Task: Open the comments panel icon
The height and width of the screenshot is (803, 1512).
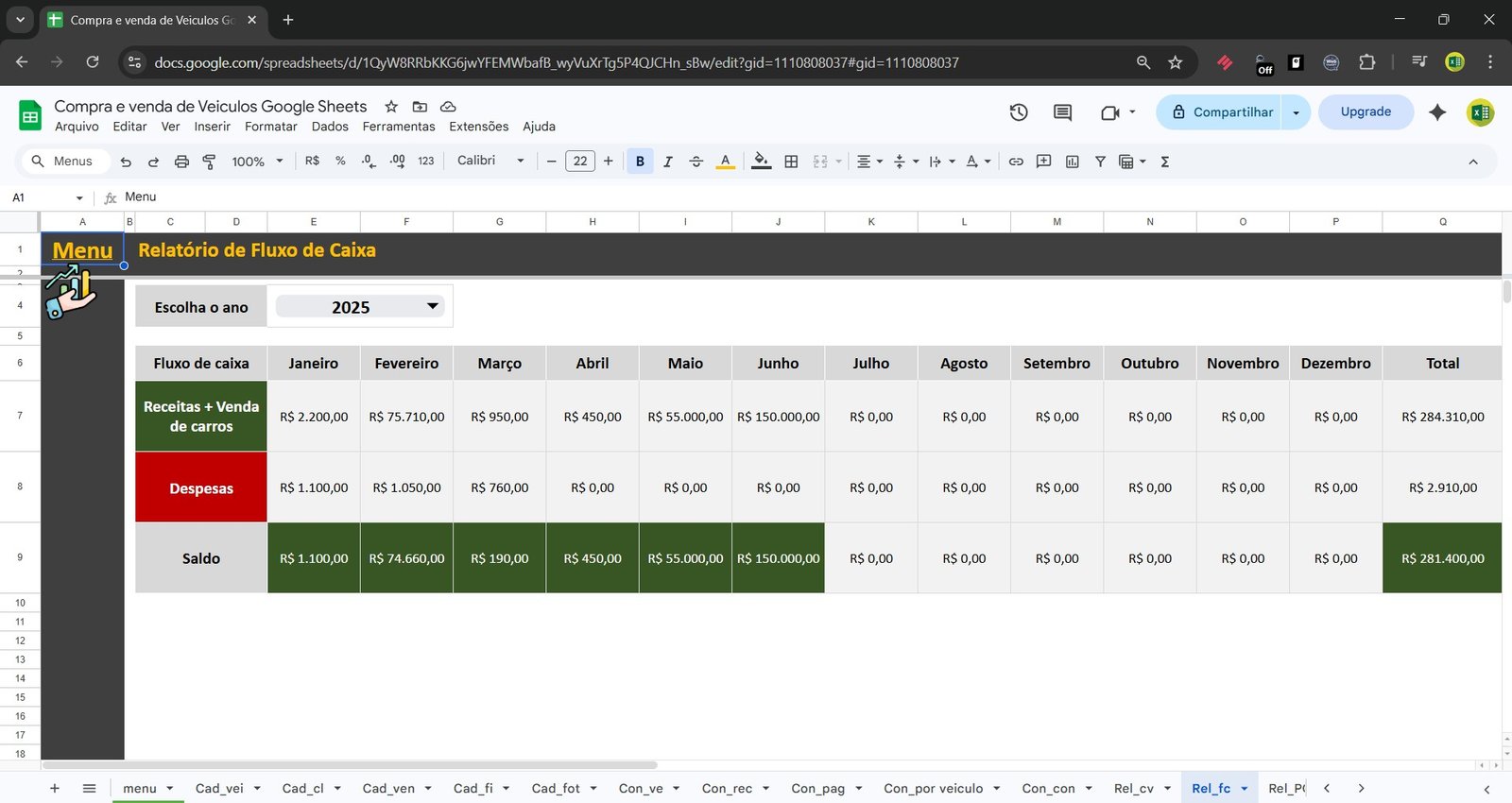Action: (1062, 112)
